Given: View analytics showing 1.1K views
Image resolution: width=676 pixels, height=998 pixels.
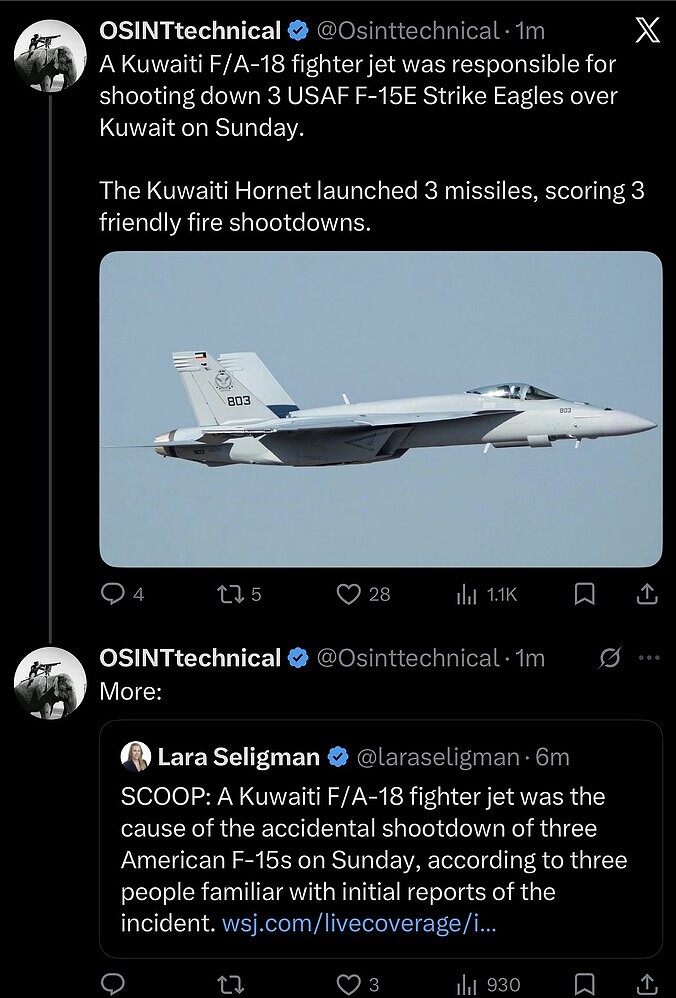Looking at the screenshot, I should (467, 594).
